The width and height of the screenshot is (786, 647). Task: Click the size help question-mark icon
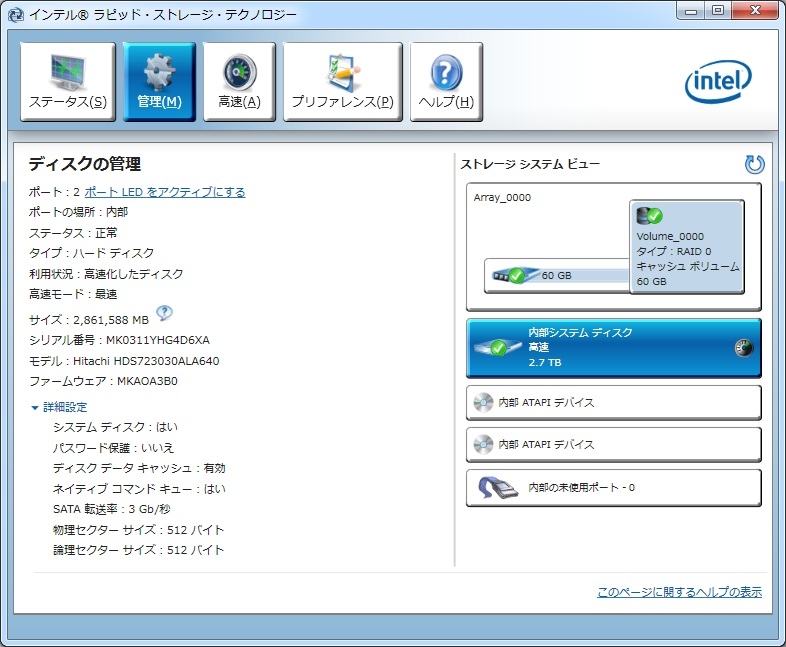pyautogui.click(x=164, y=313)
